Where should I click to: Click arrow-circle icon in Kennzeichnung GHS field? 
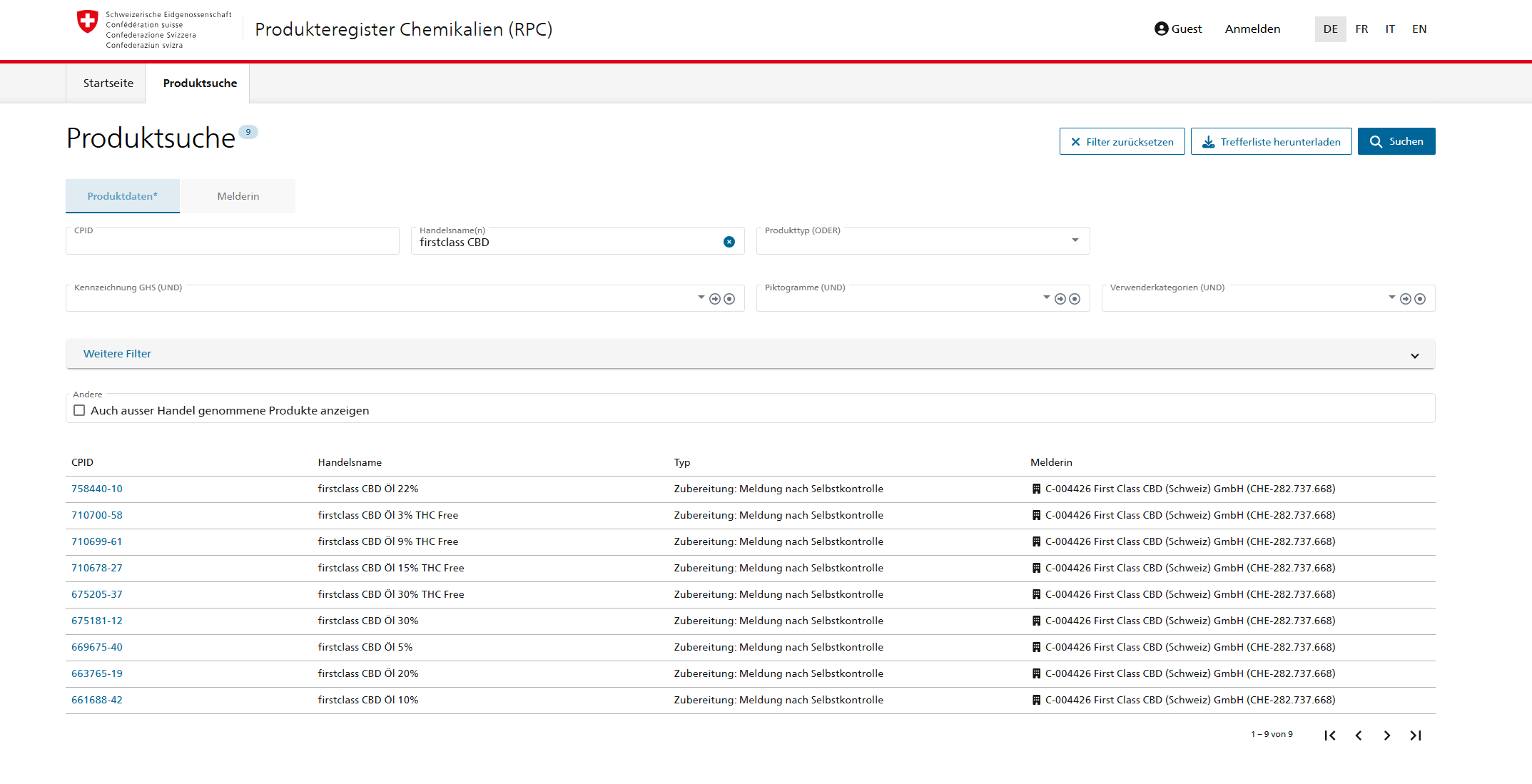[x=714, y=299]
